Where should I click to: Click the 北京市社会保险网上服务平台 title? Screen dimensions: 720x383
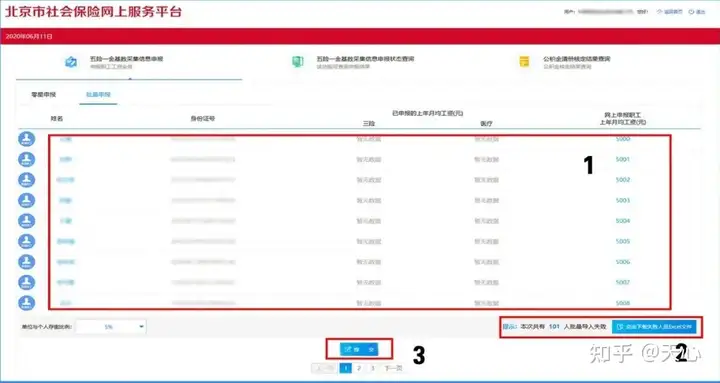click(x=93, y=12)
